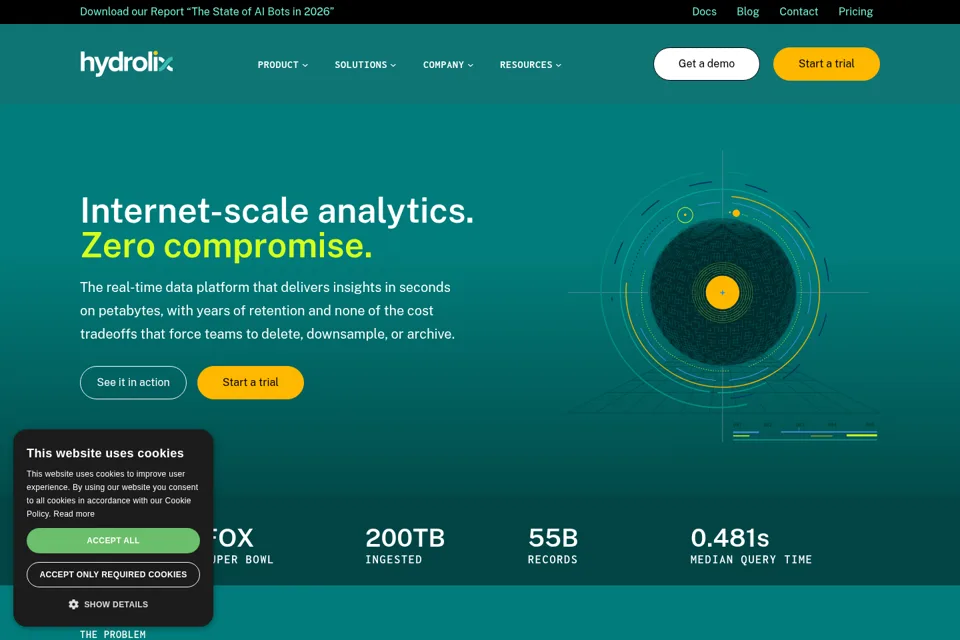960x640 pixels.
Task: Open the Blog link
Action: [748, 12]
